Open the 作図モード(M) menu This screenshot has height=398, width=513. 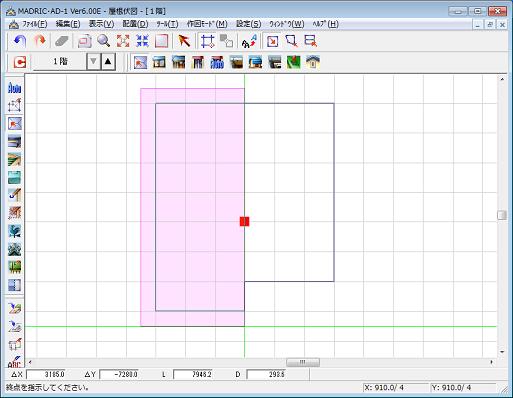pos(207,24)
